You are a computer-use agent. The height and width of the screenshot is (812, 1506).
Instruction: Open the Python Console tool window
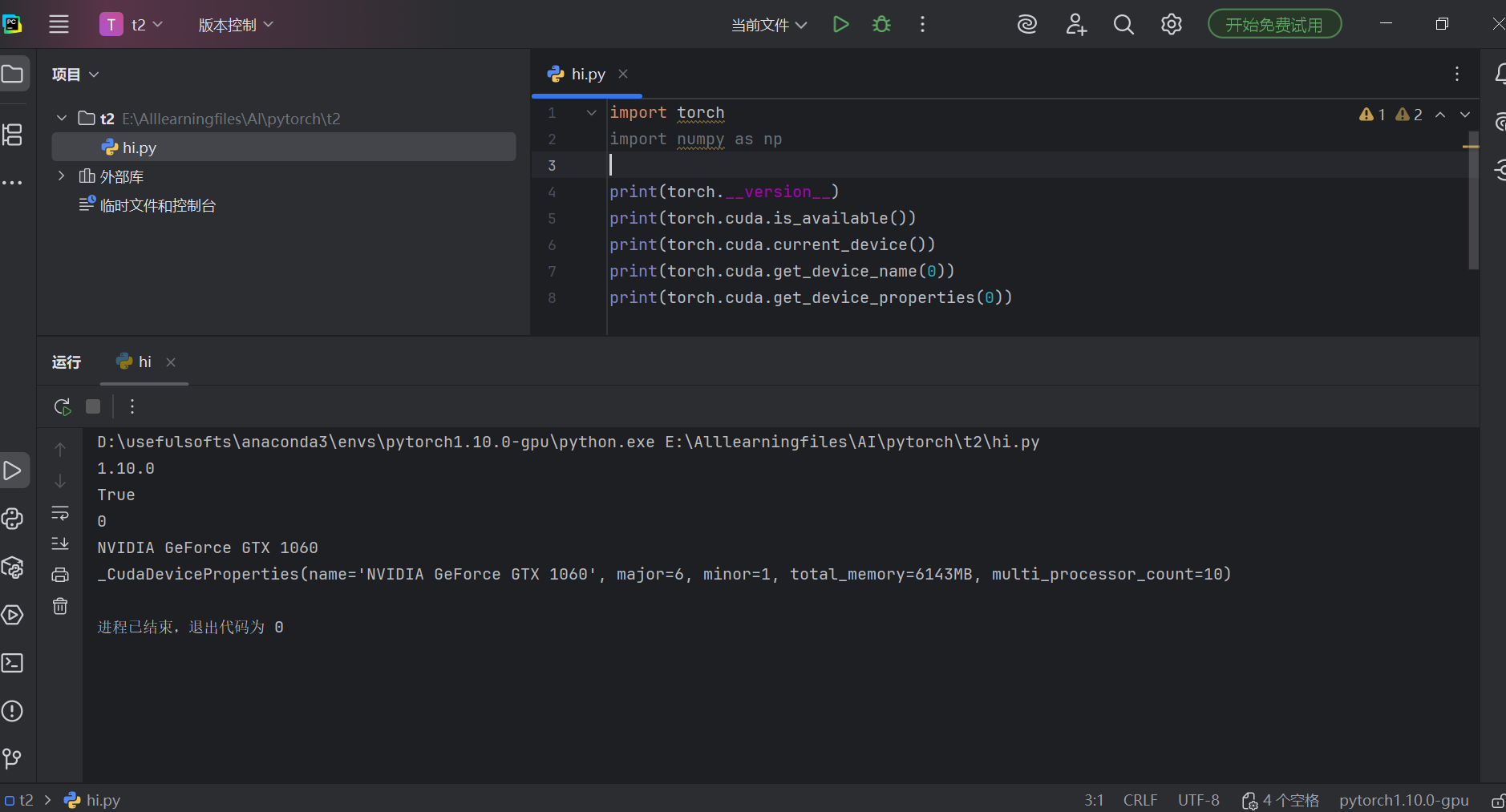point(13,519)
